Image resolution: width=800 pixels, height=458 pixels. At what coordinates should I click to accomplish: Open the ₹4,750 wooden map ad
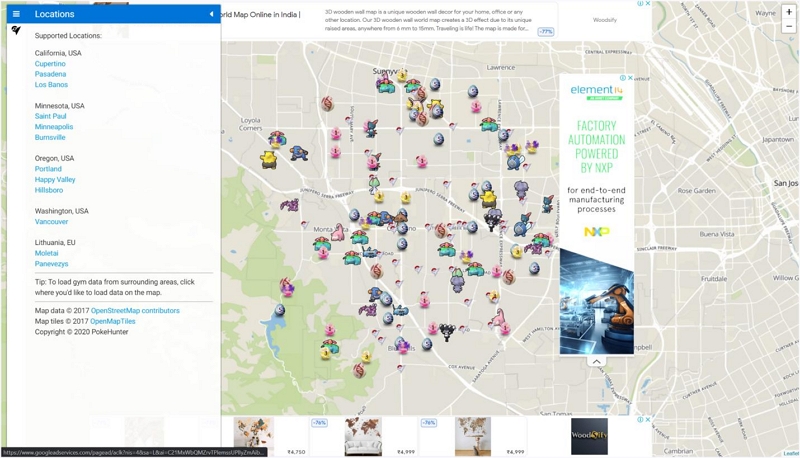(254, 436)
